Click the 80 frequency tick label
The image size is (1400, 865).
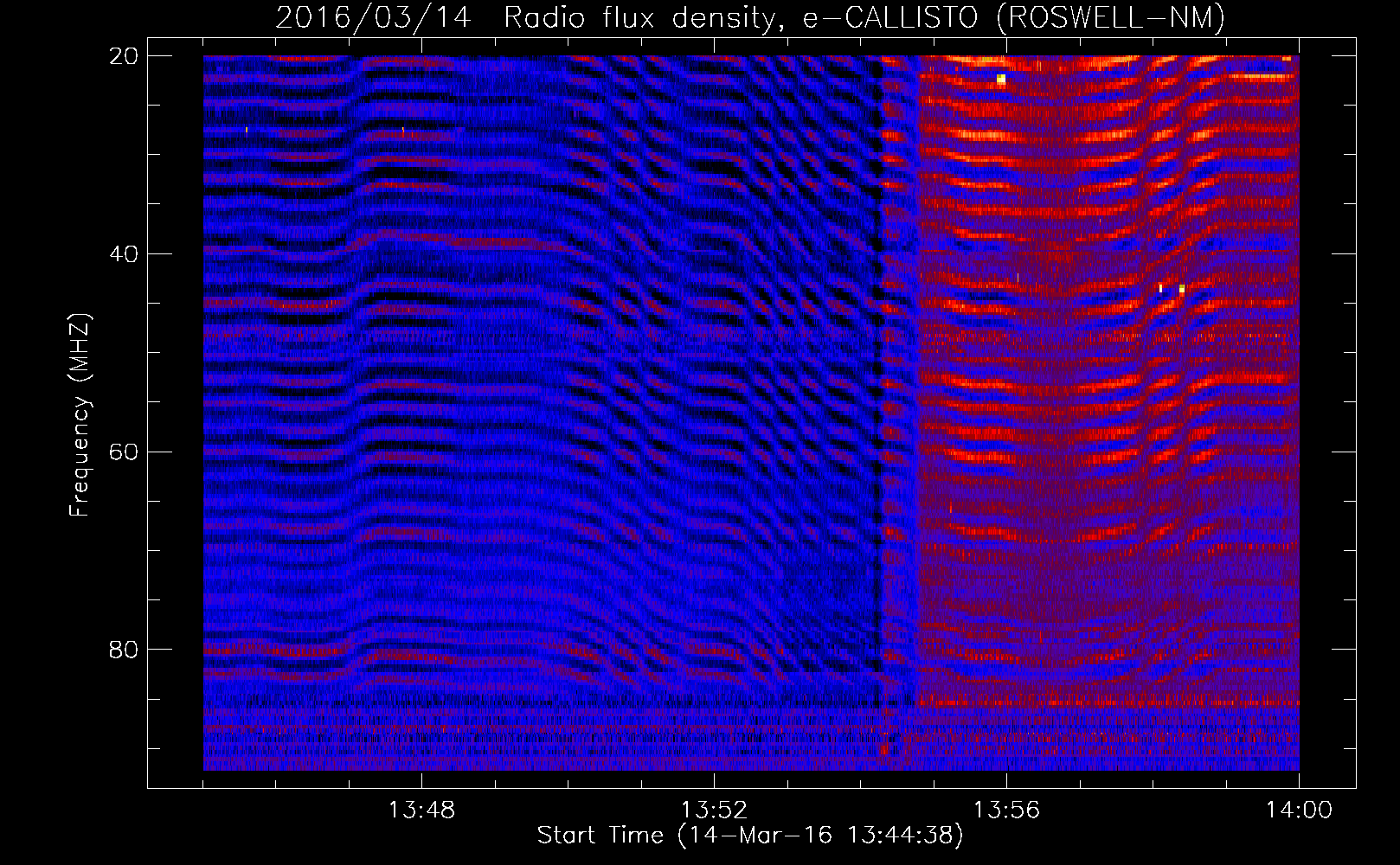124,650
